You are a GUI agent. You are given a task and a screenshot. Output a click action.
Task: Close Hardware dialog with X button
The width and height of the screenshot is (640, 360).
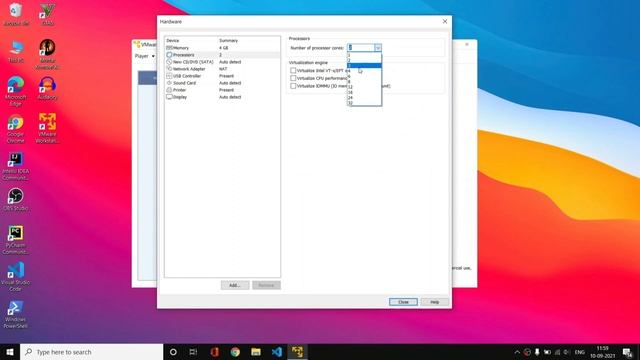click(x=445, y=21)
